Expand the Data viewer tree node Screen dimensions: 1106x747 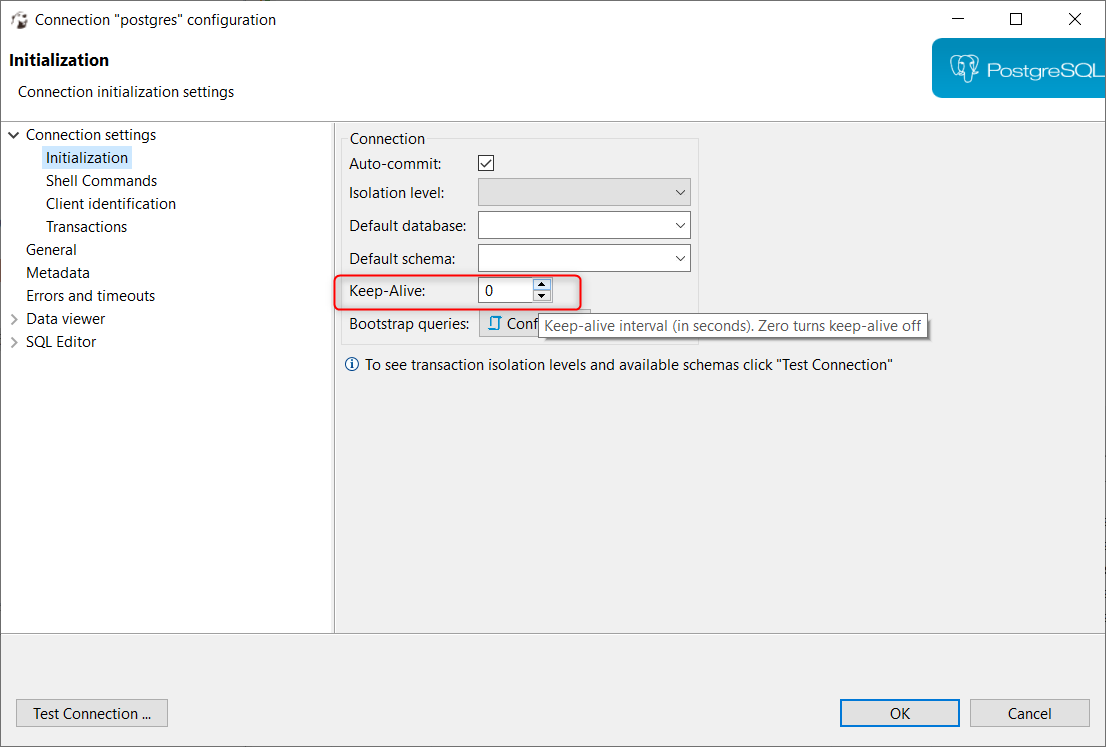(x=14, y=319)
